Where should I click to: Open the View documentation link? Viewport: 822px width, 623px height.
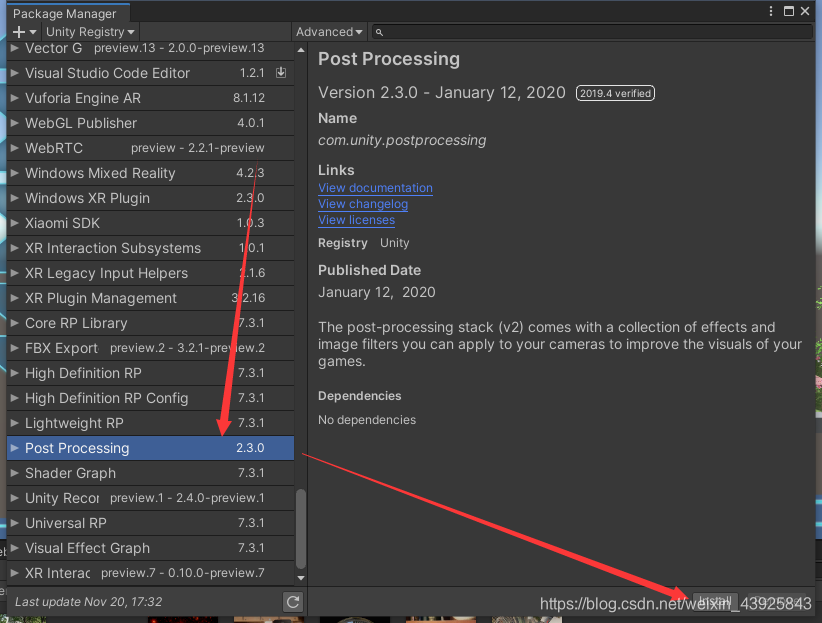375,188
